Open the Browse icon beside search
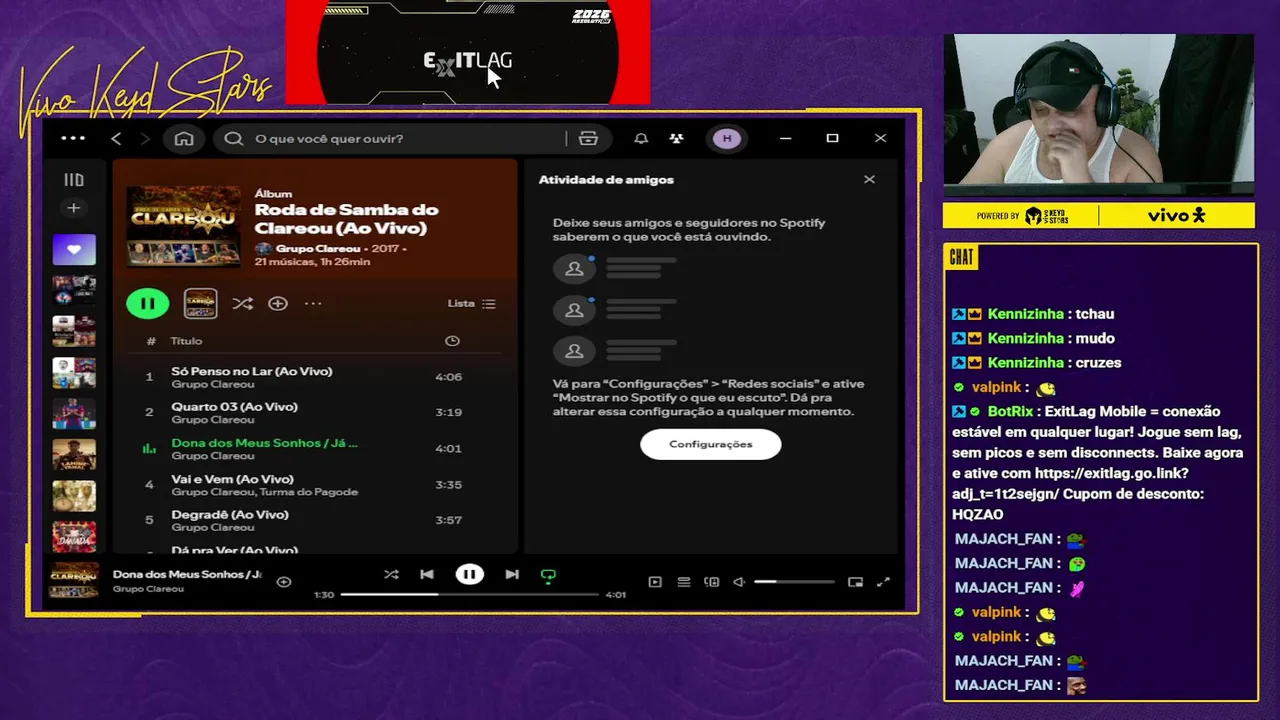Screen dimensions: 1280x720 coord(588,138)
